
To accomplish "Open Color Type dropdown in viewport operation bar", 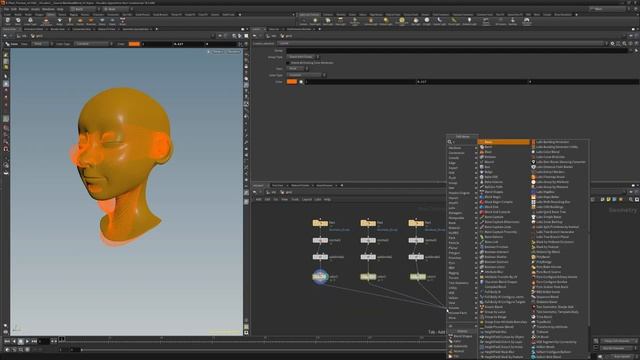I will [x=94, y=44].
